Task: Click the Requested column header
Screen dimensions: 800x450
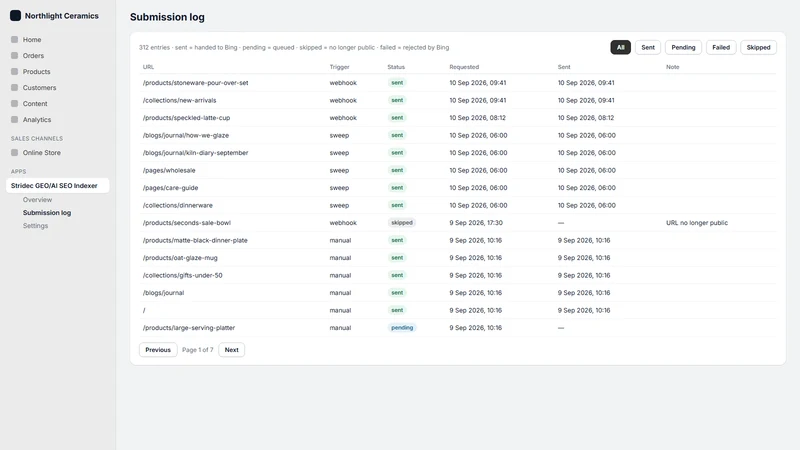Action: tap(464, 67)
